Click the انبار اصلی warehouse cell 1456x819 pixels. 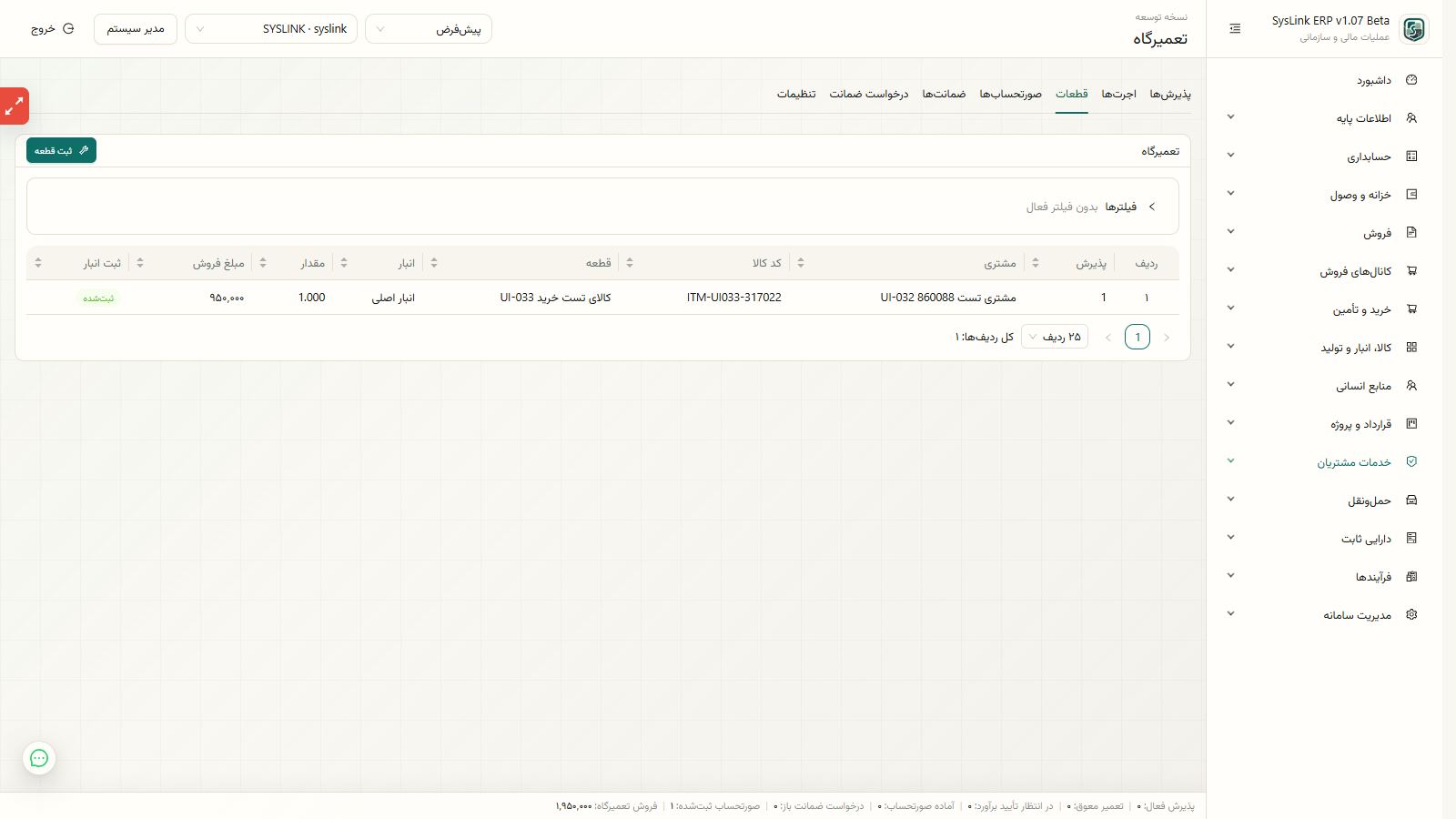tap(393, 298)
